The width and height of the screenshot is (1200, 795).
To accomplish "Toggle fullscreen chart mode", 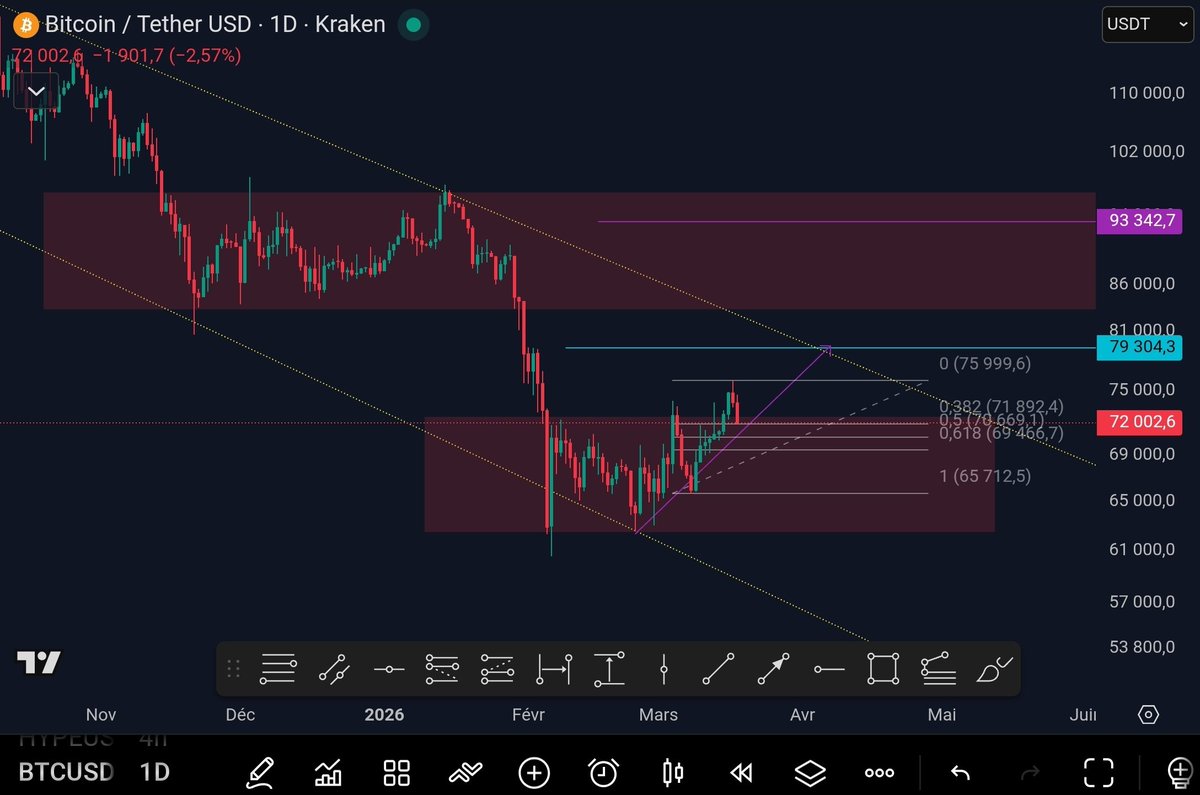I will 1098,771.
